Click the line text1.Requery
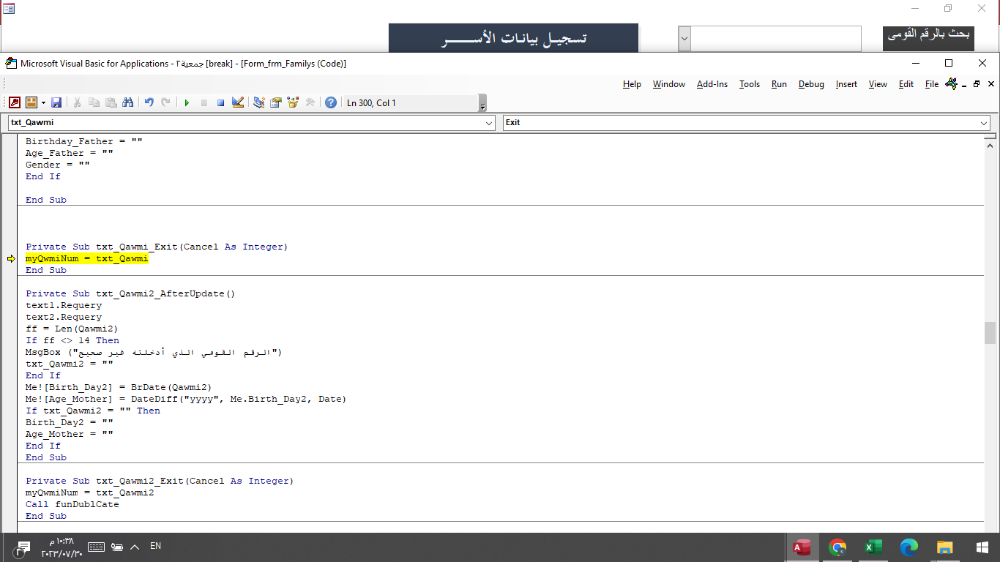This screenshot has height=562, width=1000. (x=64, y=305)
